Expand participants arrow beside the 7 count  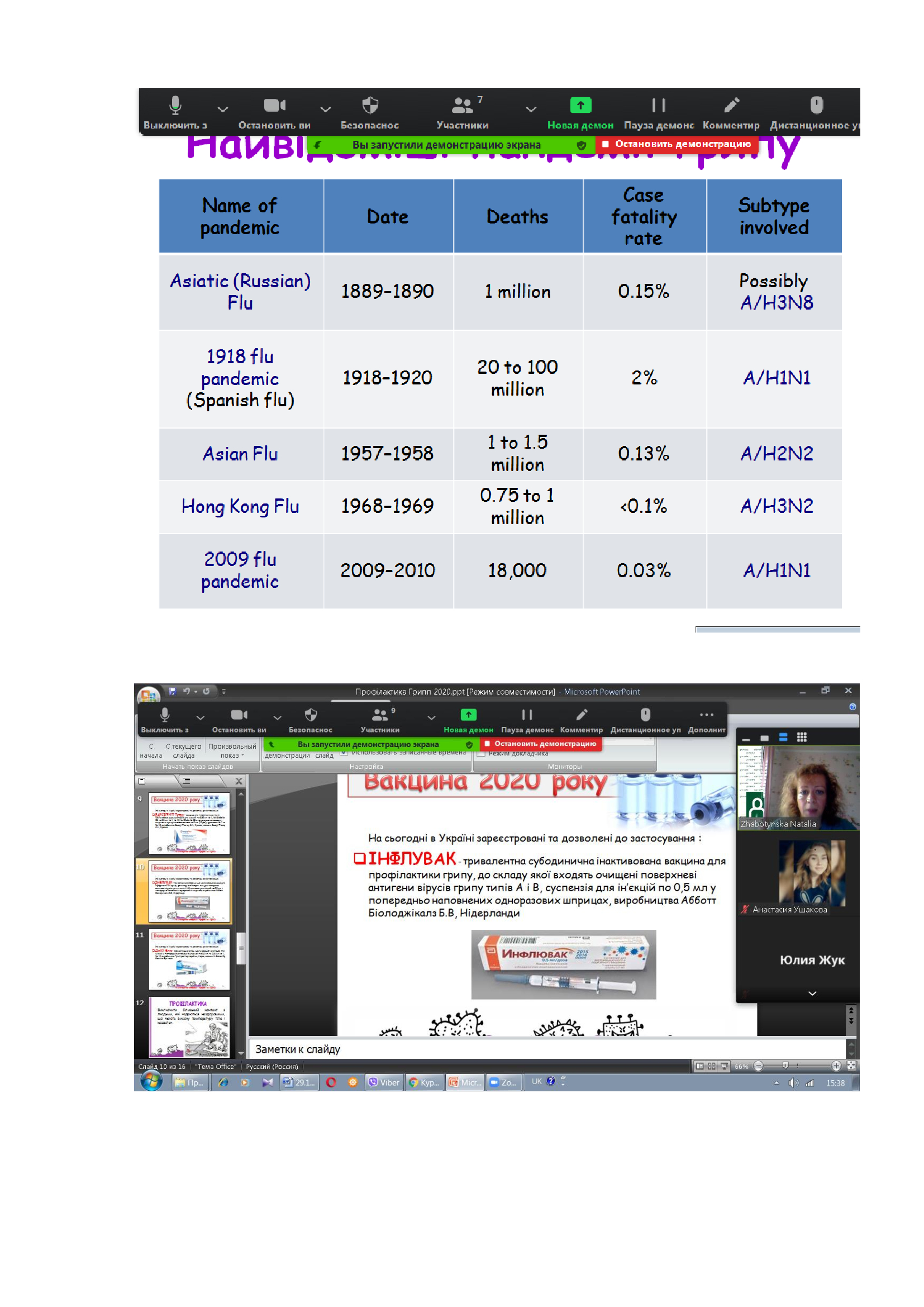click(531, 109)
